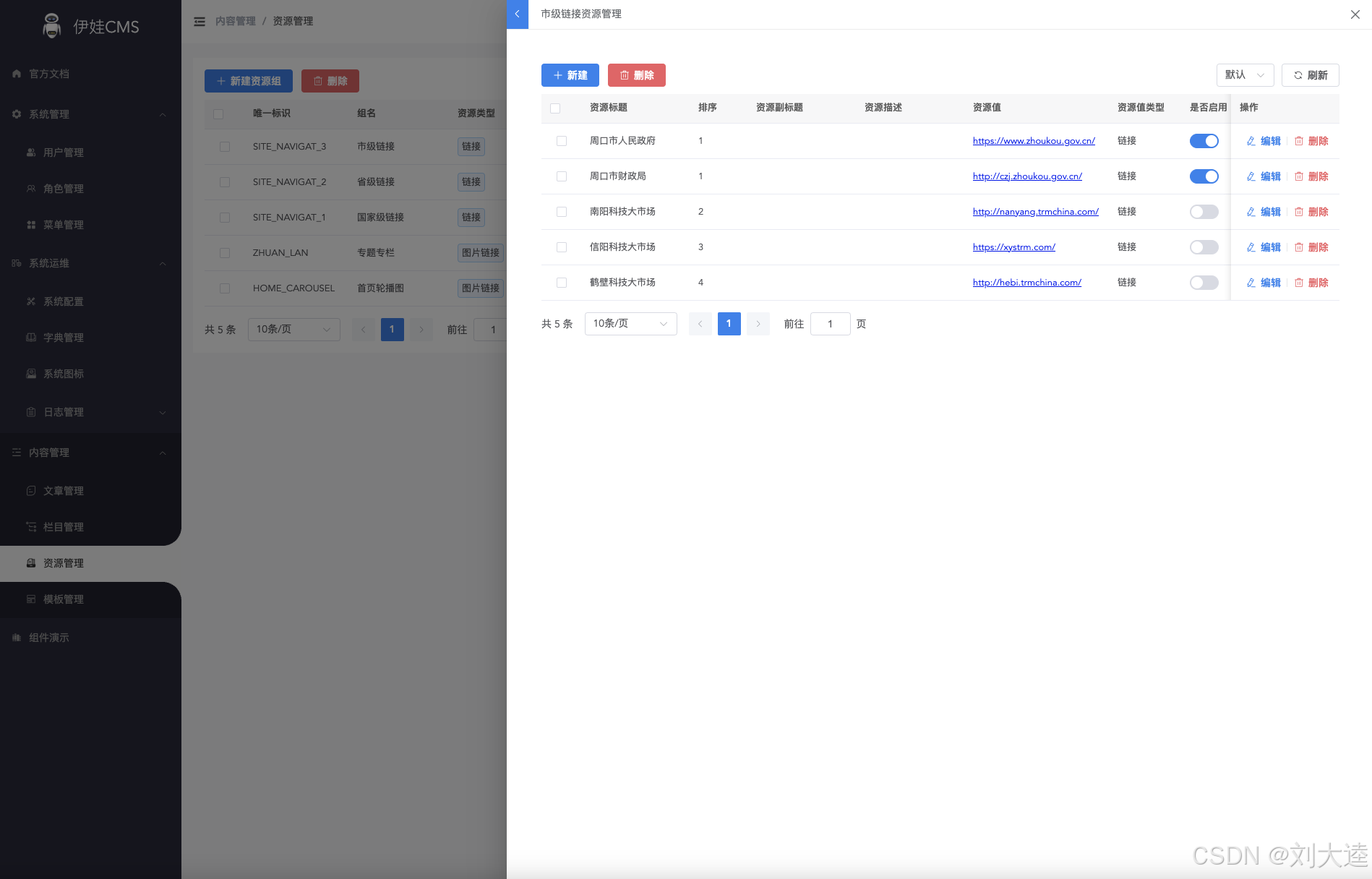Collapse the 系统运维 sidebar group
The height and width of the screenshot is (879, 1372).
pos(90,263)
